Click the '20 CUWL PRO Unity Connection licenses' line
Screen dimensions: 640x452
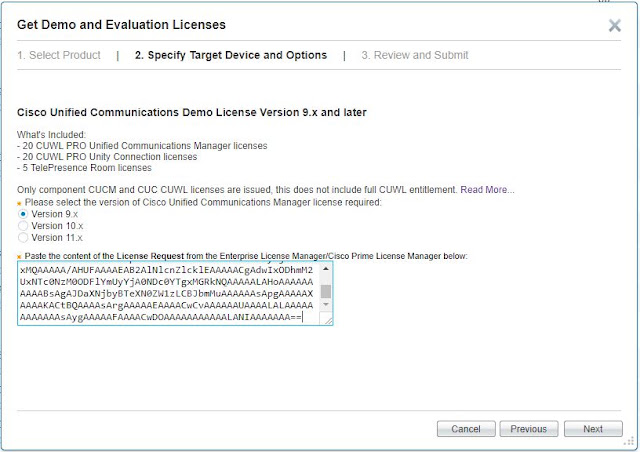[107, 157]
